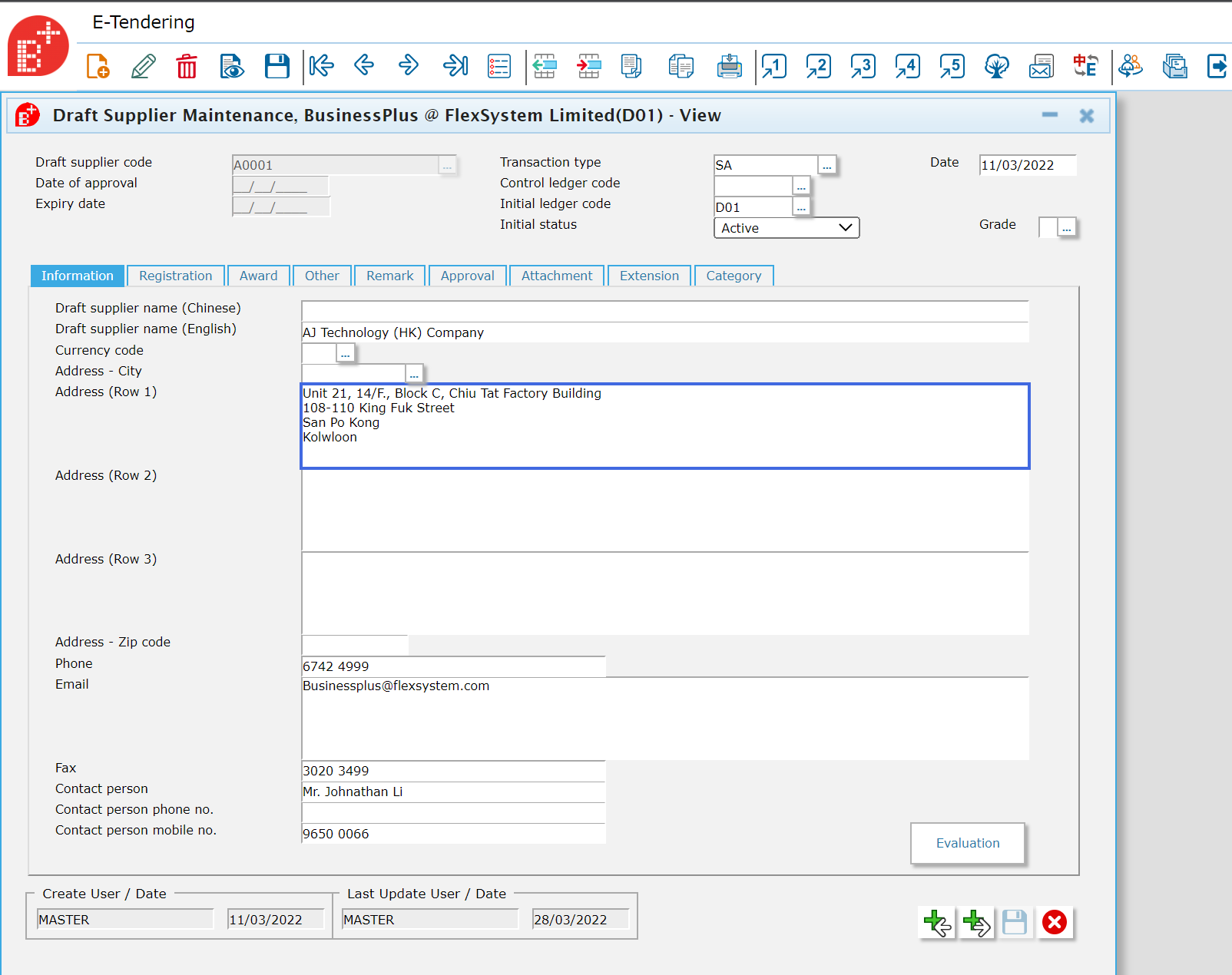Open Control ledger code lookup button

tap(801, 186)
